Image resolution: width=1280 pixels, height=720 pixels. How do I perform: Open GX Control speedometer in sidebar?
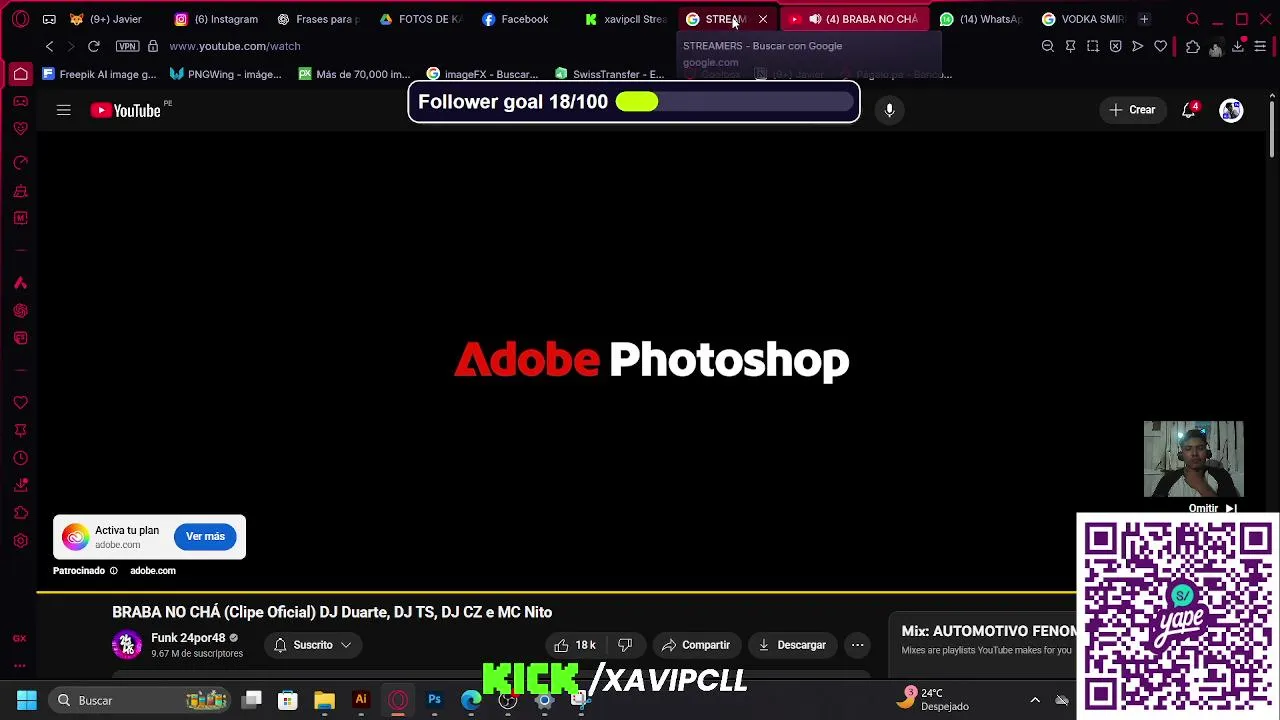pos(20,163)
